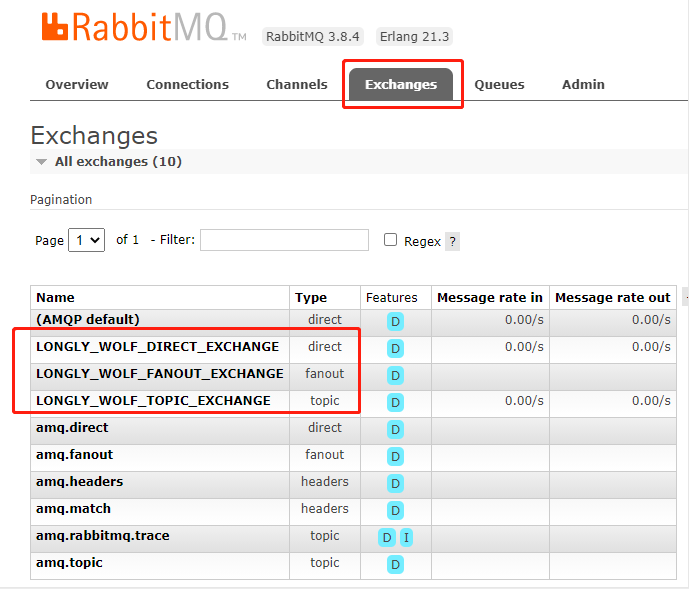Select the Exchanges tab
This screenshot has height=589, width=689.
[x=401, y=84]
